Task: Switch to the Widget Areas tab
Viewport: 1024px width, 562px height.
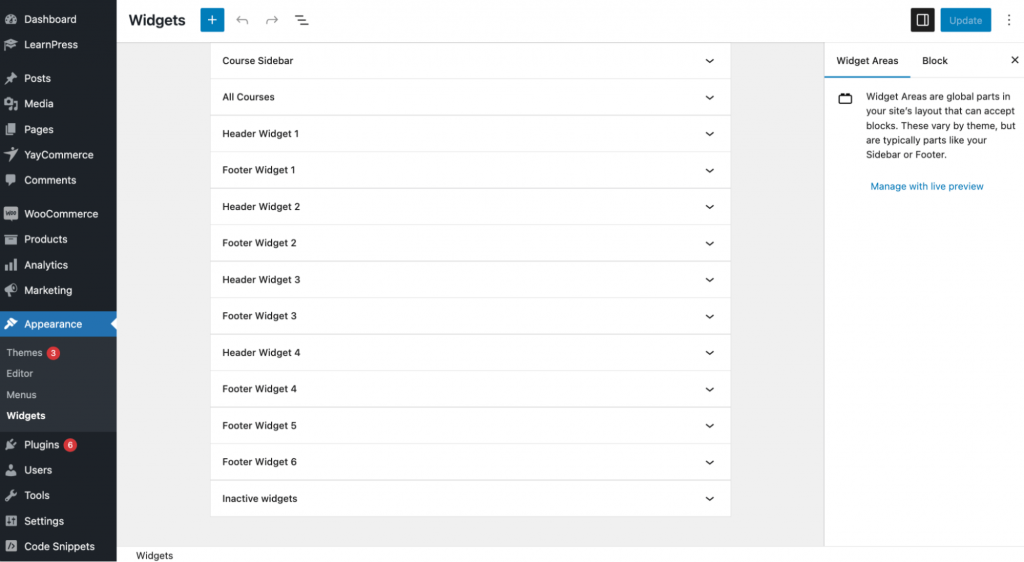Action: [867, 61]
